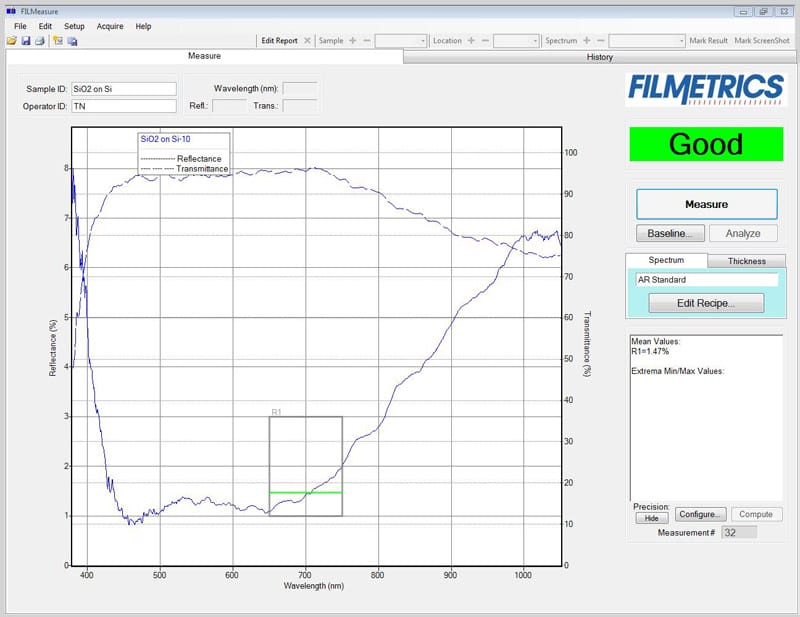Viewport: 800px width, 617px height.
Task: Open the Setup menu
Action: point(74,26)
